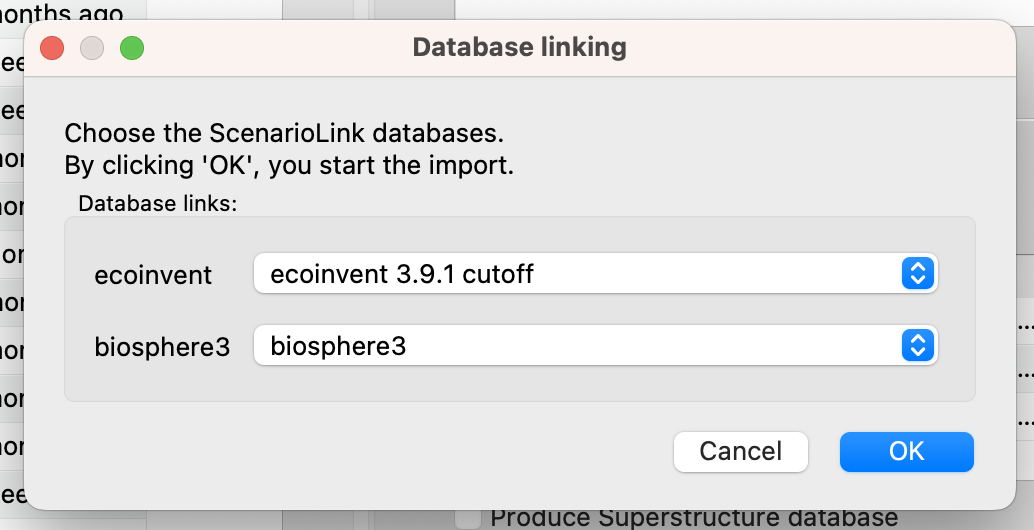Click the ecoinvent 3.9.1 cutoff selected text
The width and height of the screenshot is (1034, 530).
402,274
